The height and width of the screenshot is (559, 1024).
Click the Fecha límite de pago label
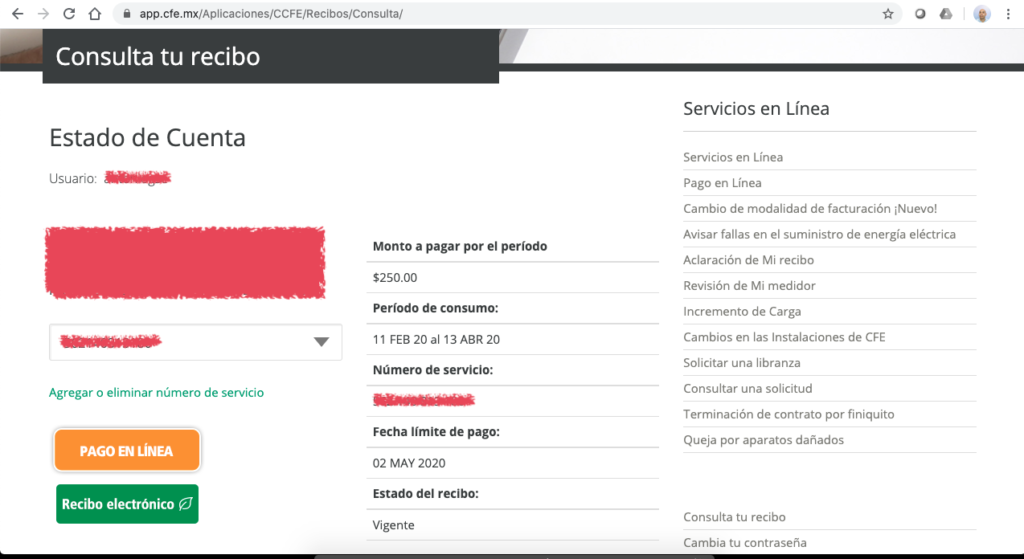436,432
